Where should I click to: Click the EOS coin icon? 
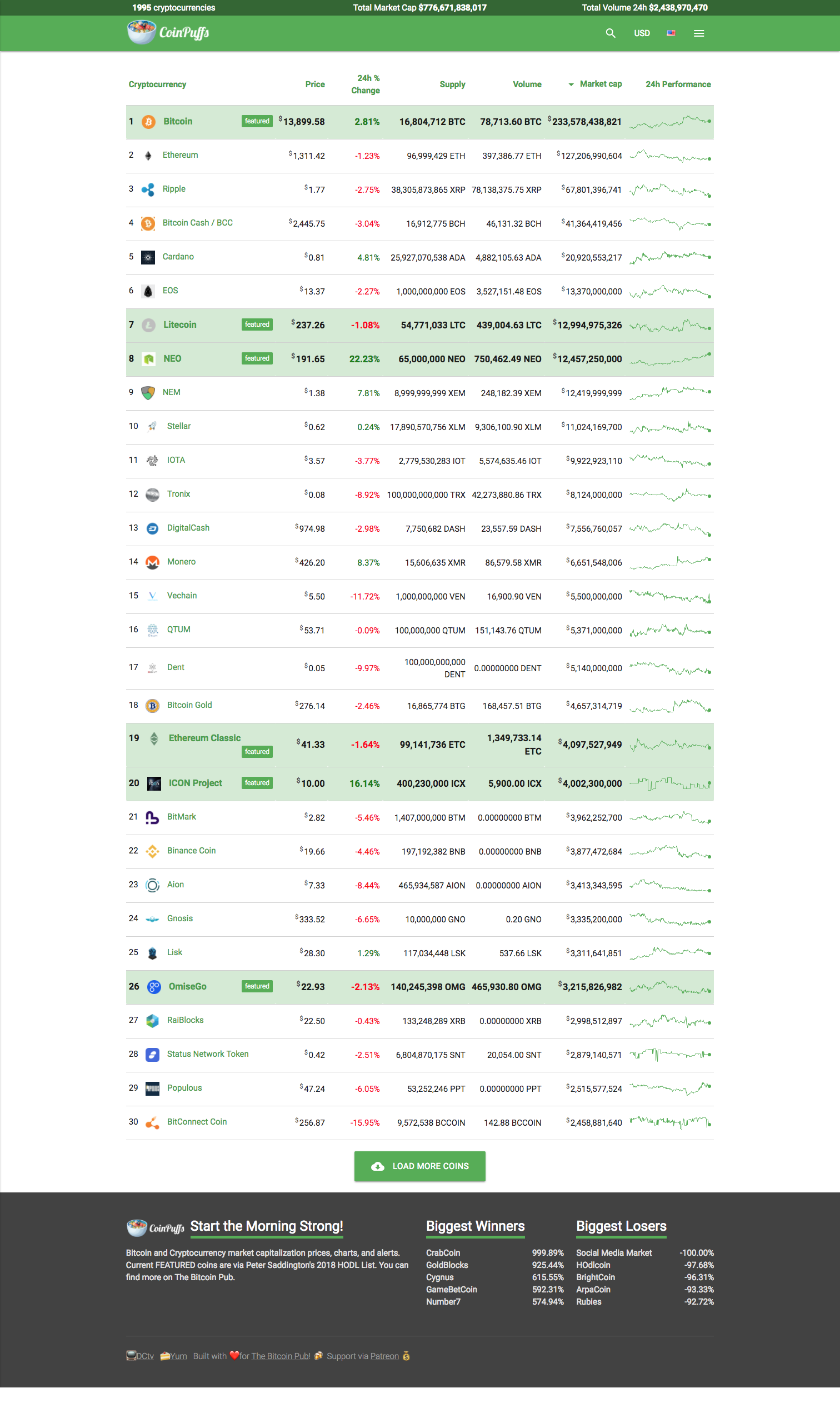click(x=148, y=292)
